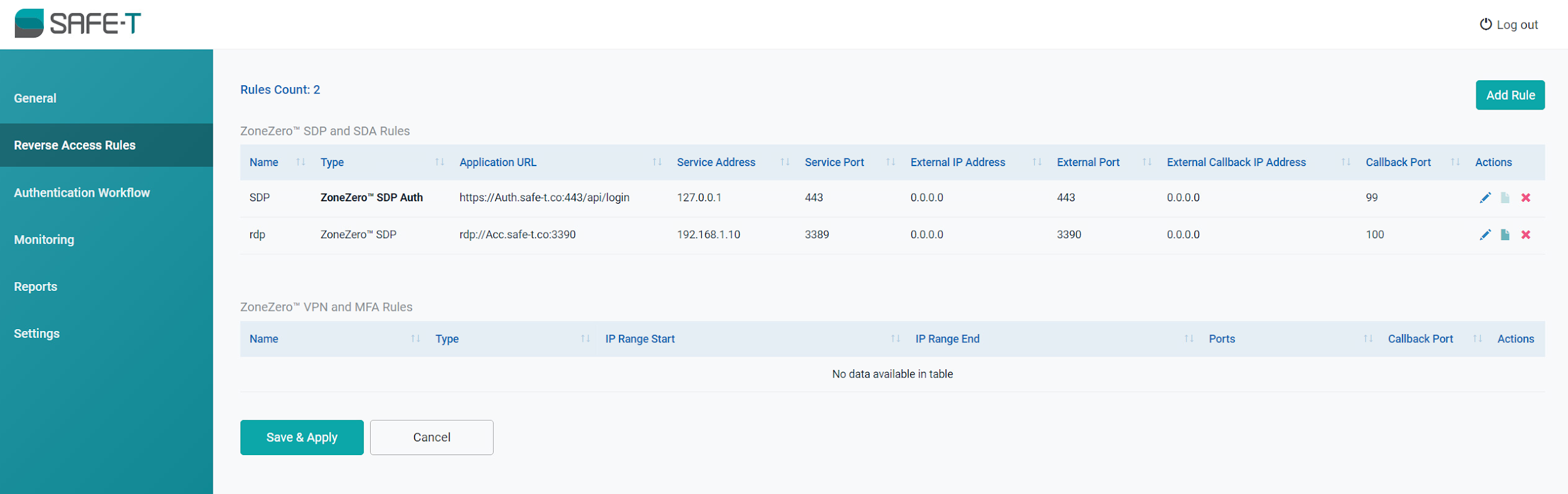This screenshot has height=494, width=1568.
Task: Edit the rdp rule with pencil icon
Action: [1485, 235]
